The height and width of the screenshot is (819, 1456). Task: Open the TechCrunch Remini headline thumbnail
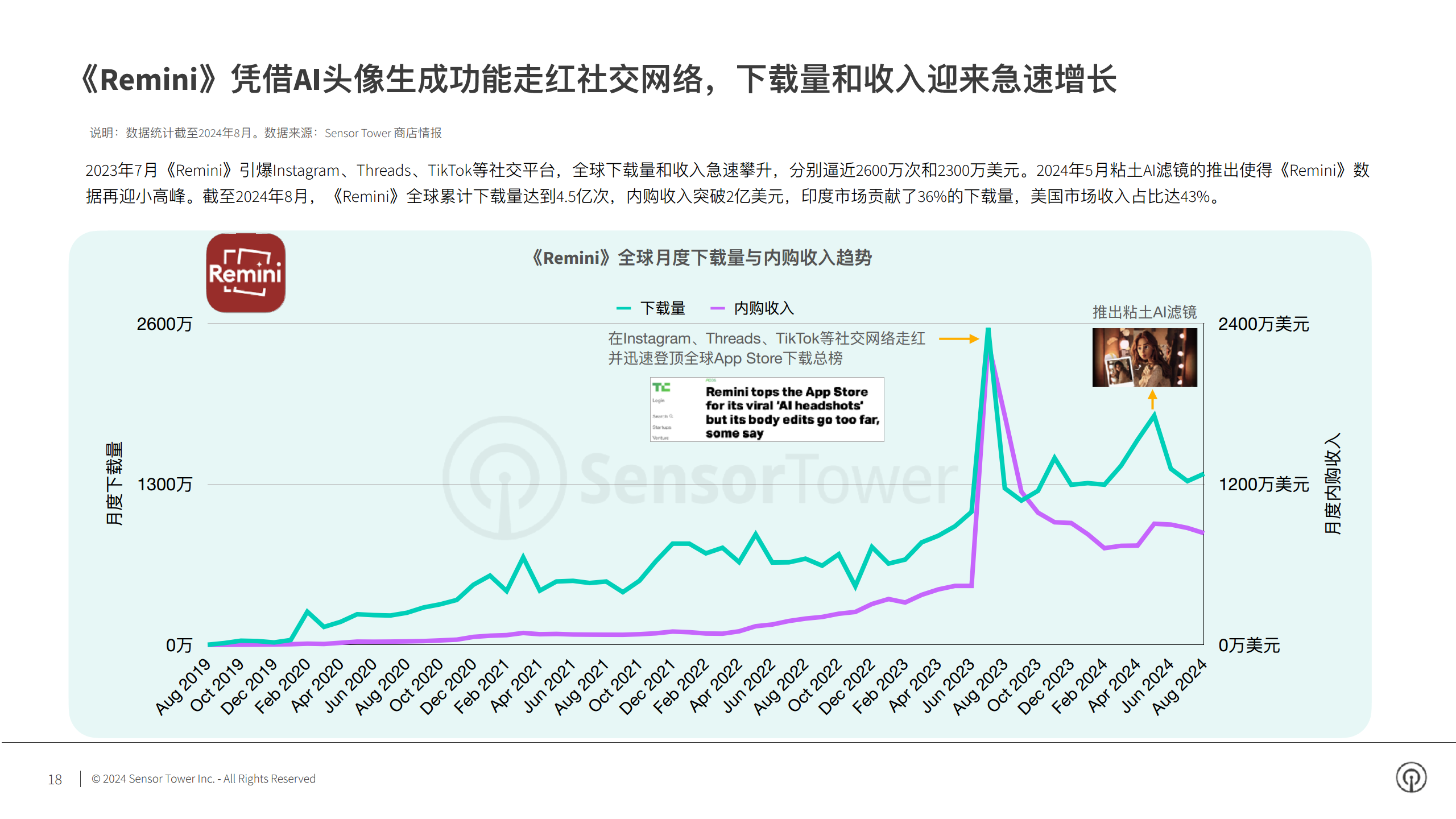pyautogui.click(x=767, y=409)
